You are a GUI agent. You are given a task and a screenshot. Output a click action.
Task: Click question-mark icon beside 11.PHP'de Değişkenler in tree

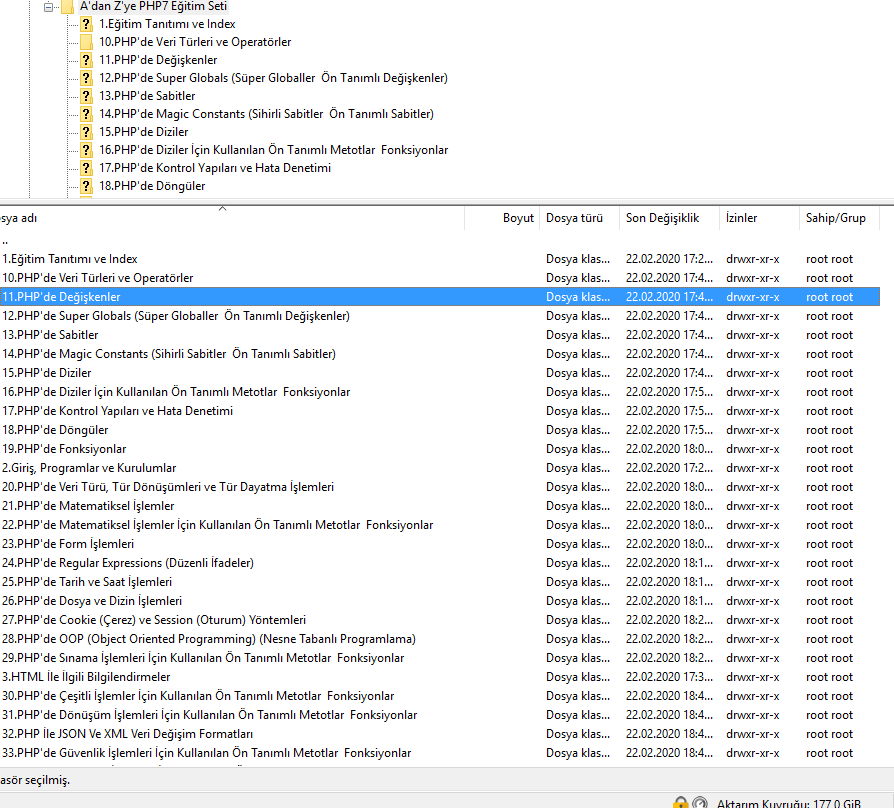coord(86,60)
